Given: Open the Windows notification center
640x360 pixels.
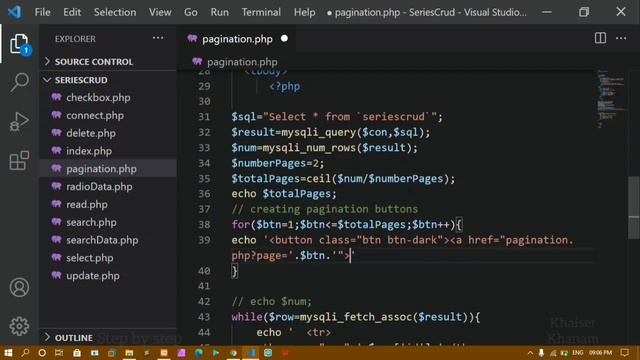Looking at the screenshot, I should click(x=625, y=353).
